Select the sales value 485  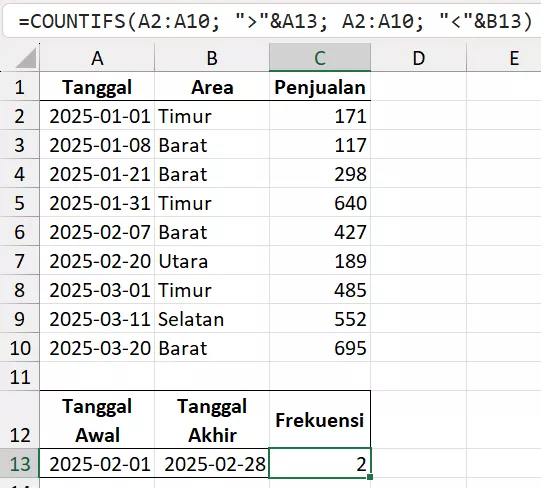click(x=320, y=290)
